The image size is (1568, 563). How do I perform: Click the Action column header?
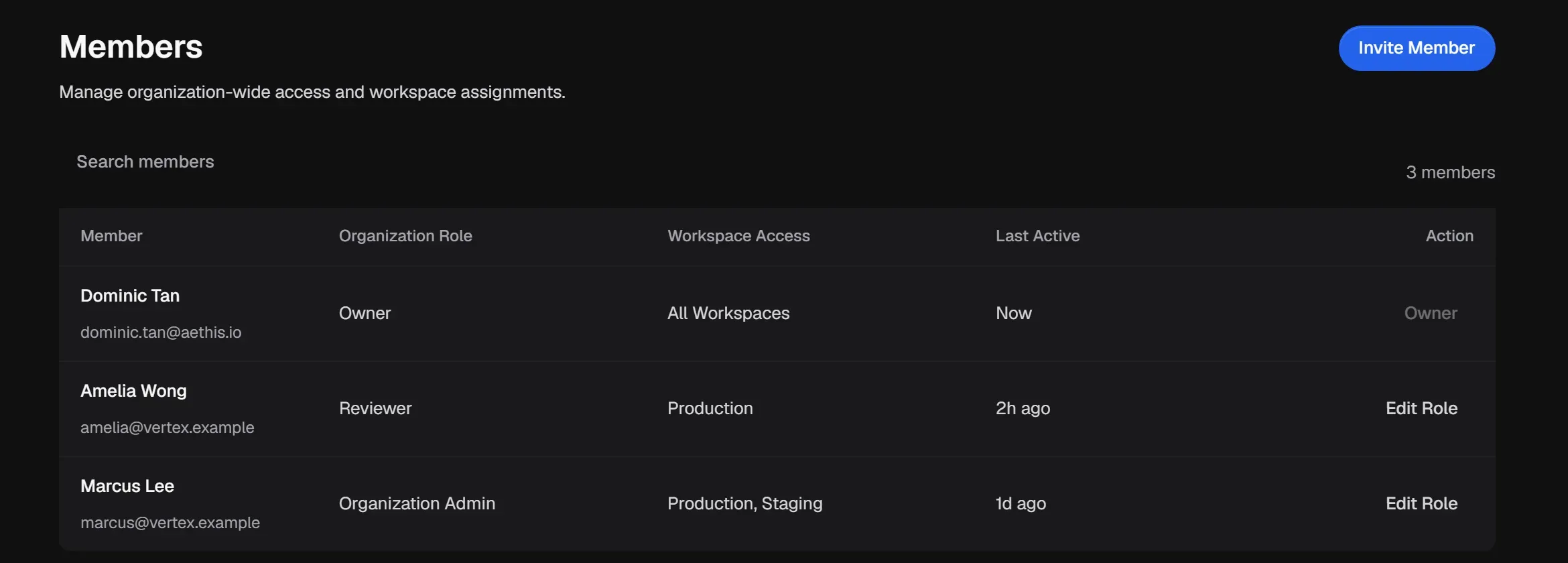point(1449,236)
